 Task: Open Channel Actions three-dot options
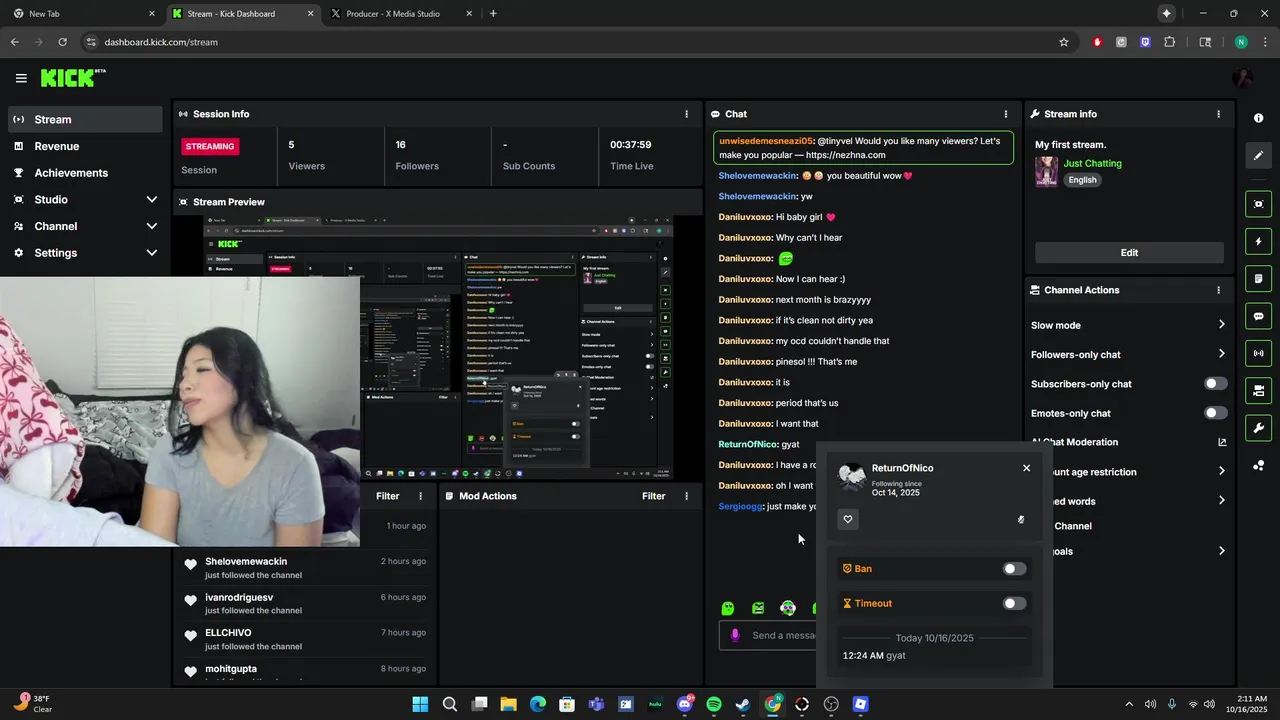tap(1218, 290)
